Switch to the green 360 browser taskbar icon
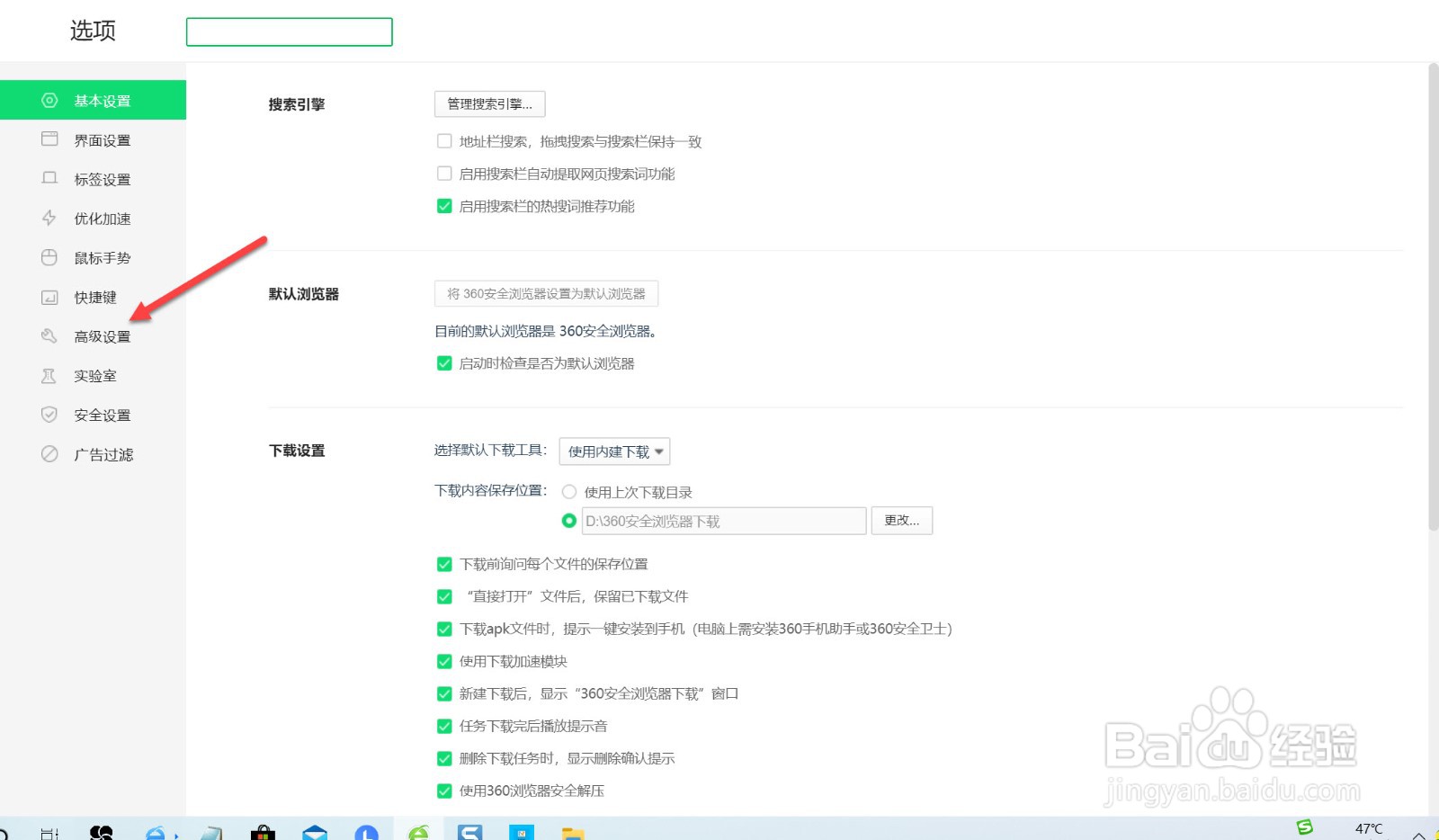 [419, 833]
